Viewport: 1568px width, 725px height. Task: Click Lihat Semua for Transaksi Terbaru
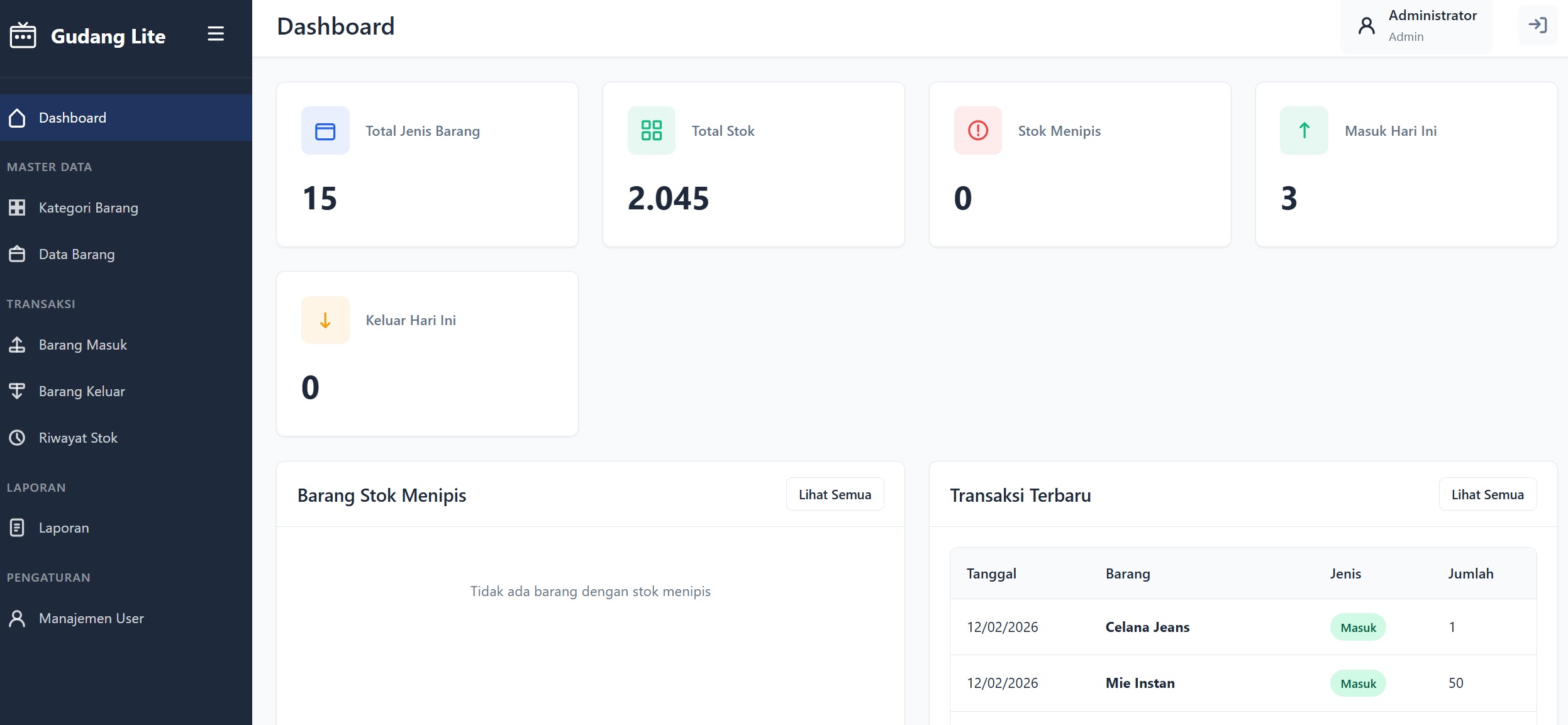click(x=1487, y=494)
